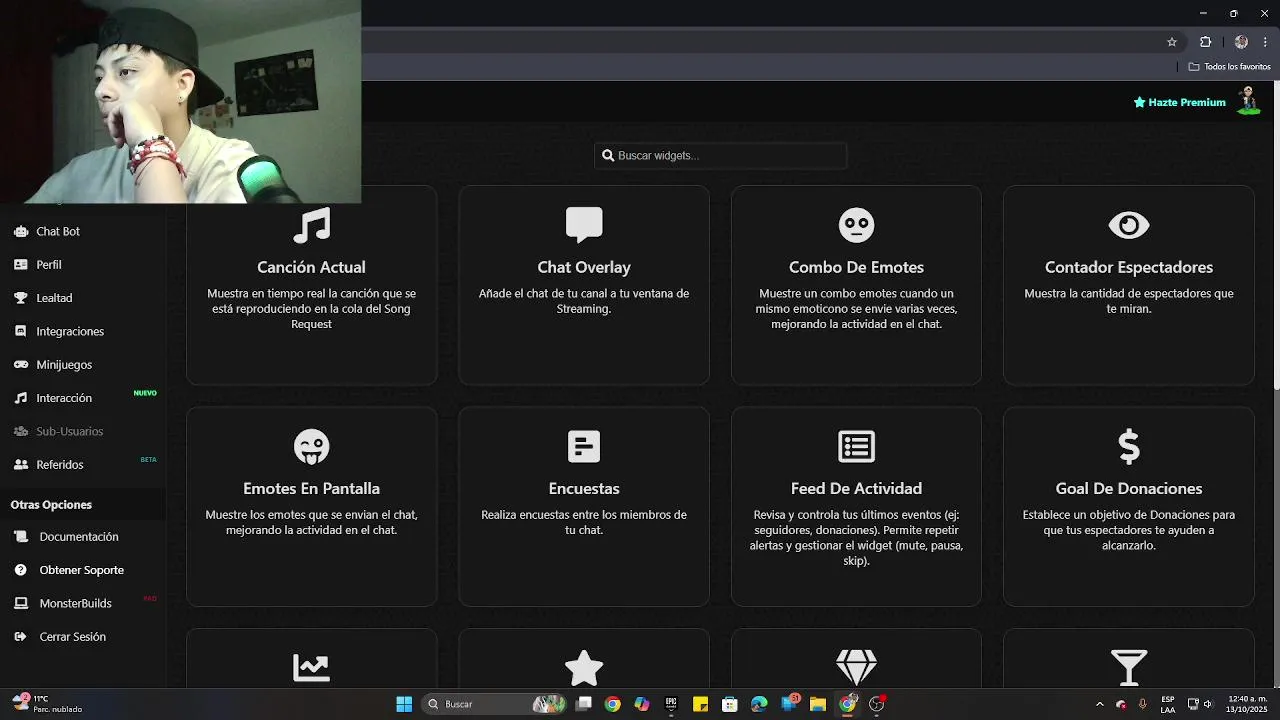
Task: Open the Encuestas poll icon
Action: point(584,446)
